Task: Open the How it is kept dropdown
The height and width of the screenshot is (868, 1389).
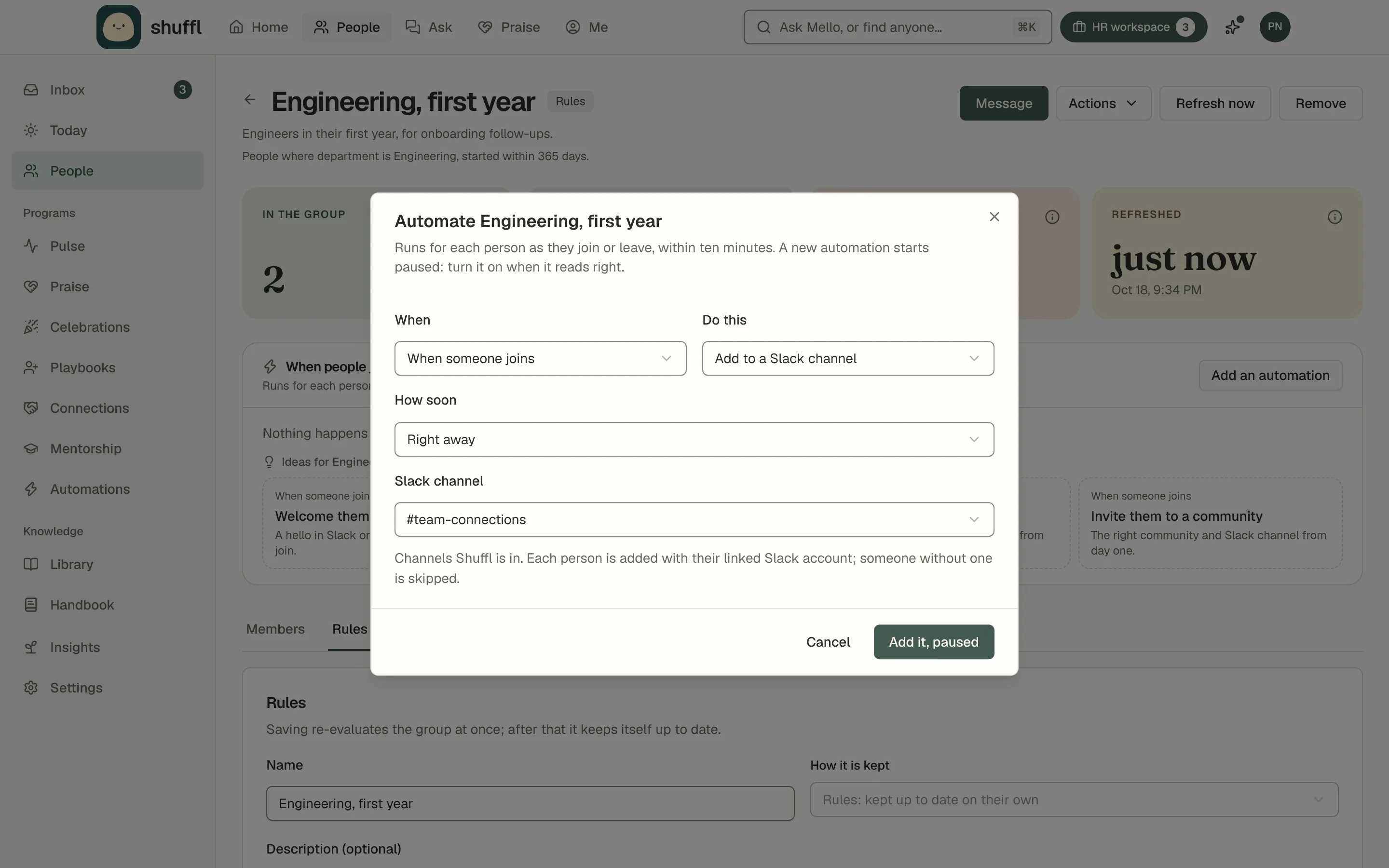Action: [1074, 800]
